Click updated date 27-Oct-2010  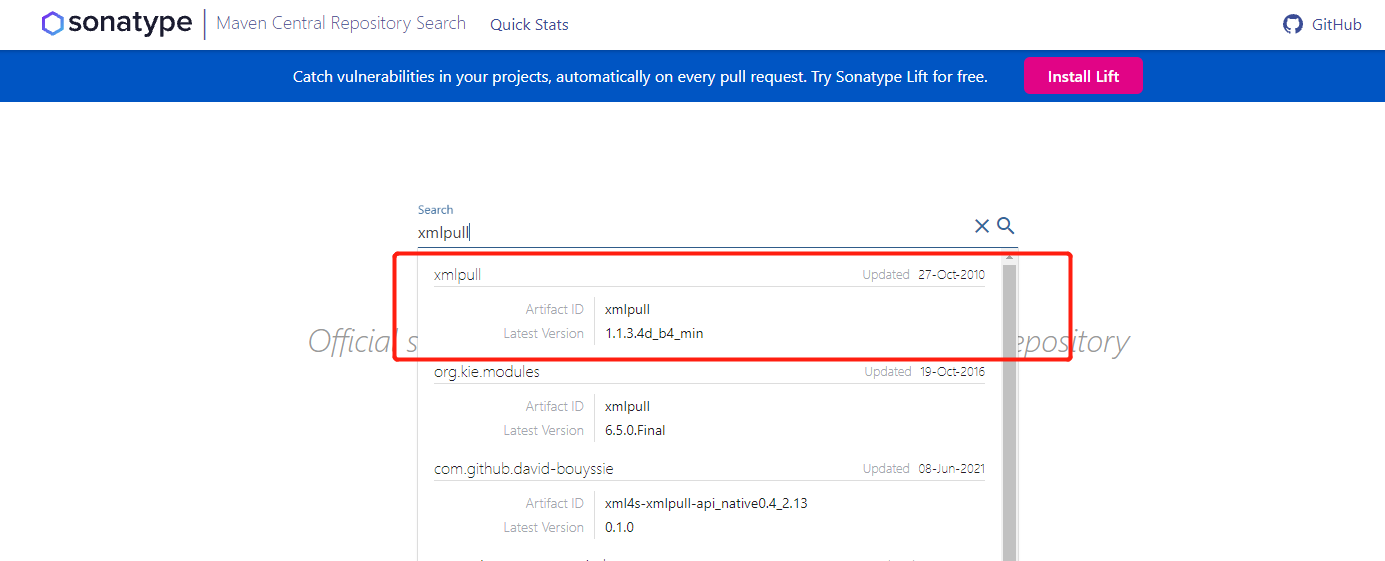[x=951, y=274]
